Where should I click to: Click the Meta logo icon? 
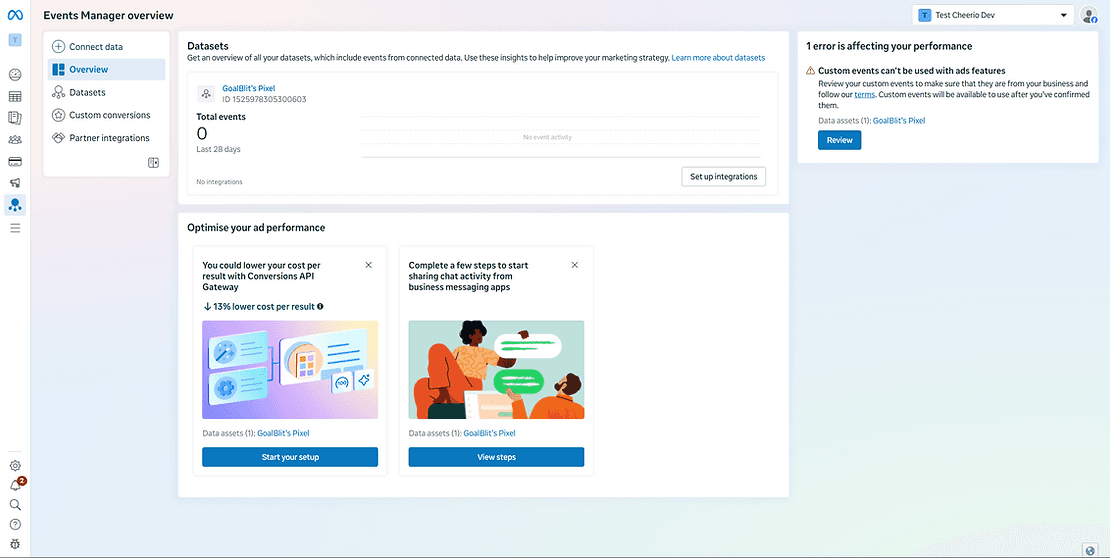[x=15, y=16]
